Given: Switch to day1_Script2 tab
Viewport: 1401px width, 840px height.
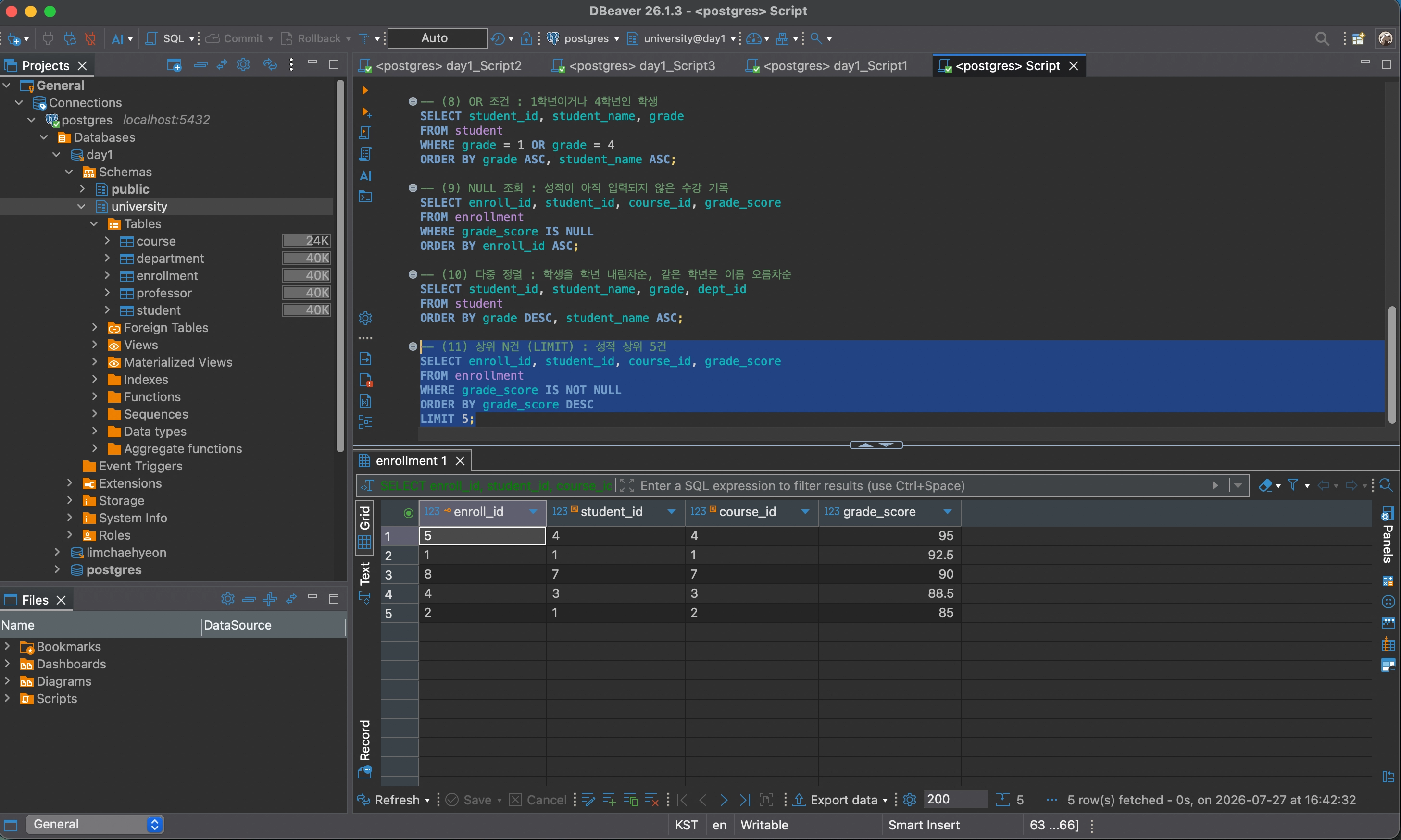Looking at the screenshot, I should pyautogui.click(x=440, y=66).
